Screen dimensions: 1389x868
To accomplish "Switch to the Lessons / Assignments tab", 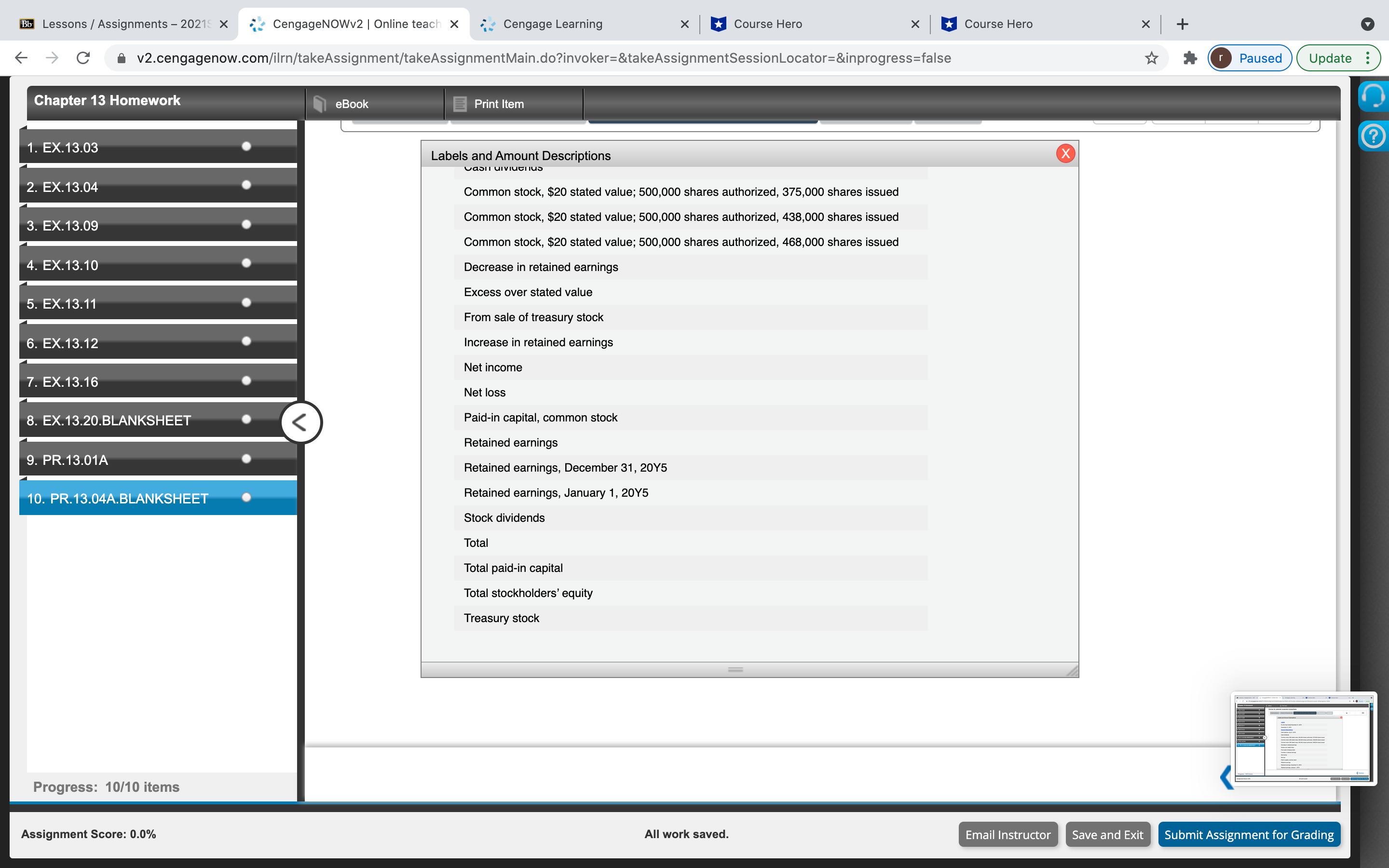I will tap(123, 24).
